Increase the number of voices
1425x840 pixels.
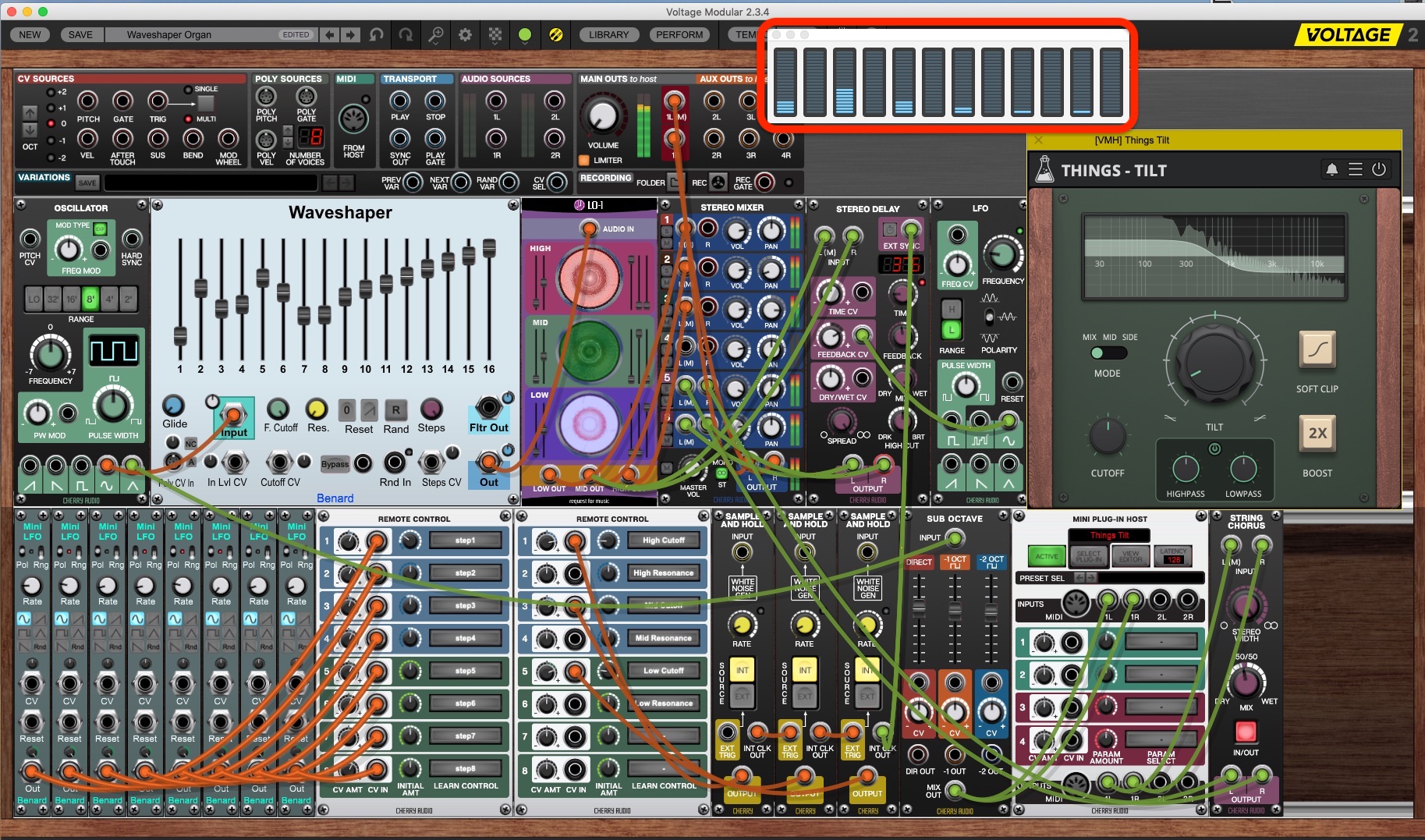(x=288, y=132)
